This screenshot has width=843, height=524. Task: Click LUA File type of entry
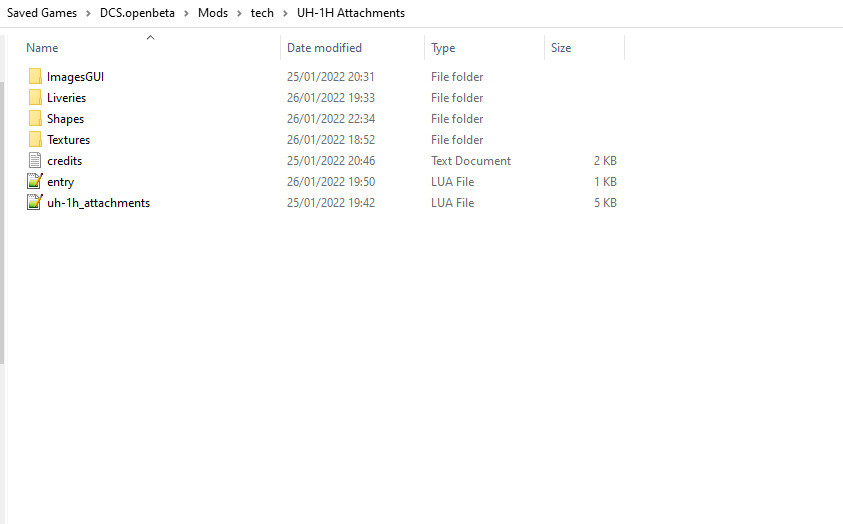[x=452, y=182]
